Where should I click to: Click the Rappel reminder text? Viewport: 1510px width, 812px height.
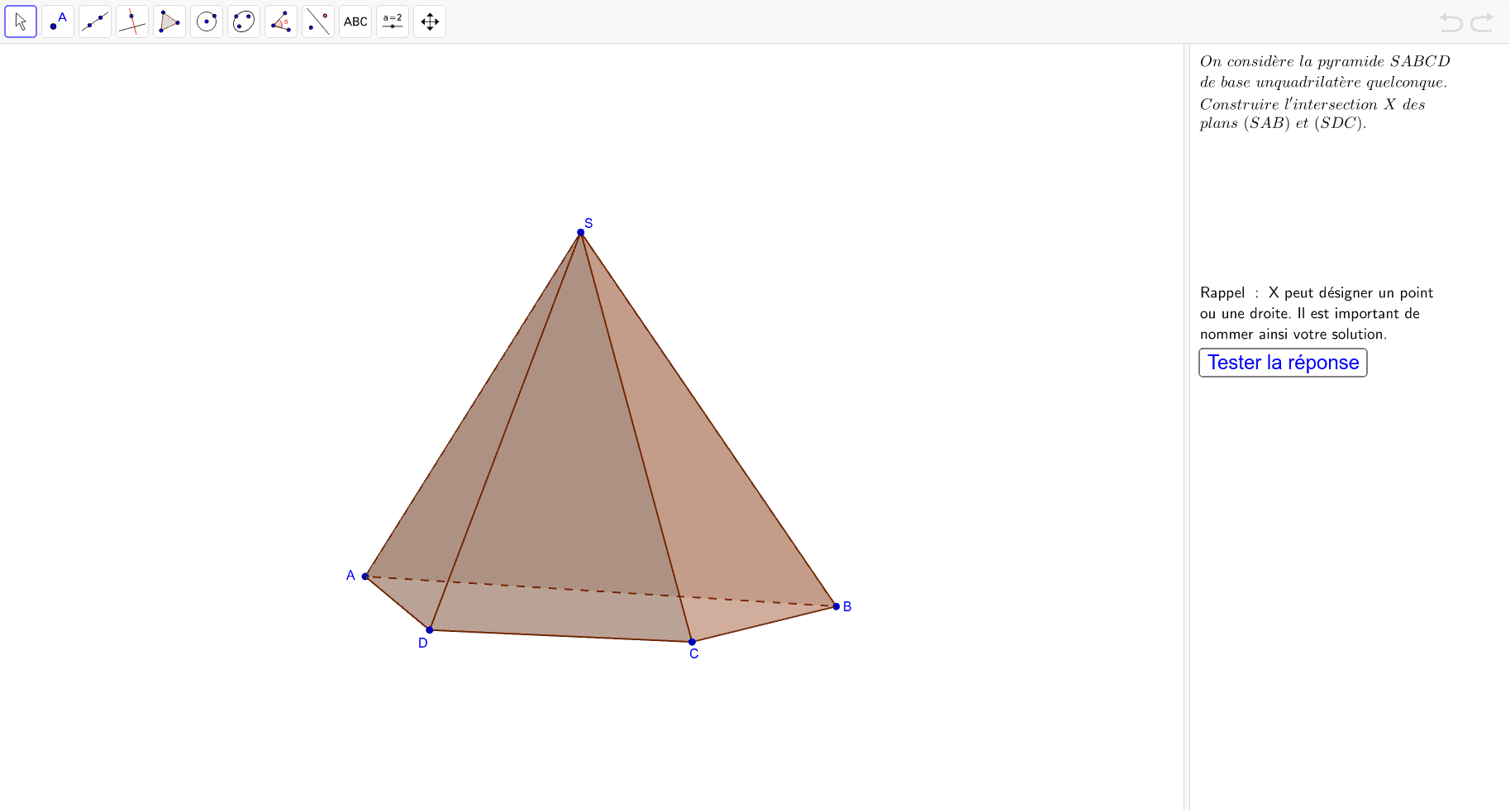pos(1317,313)
